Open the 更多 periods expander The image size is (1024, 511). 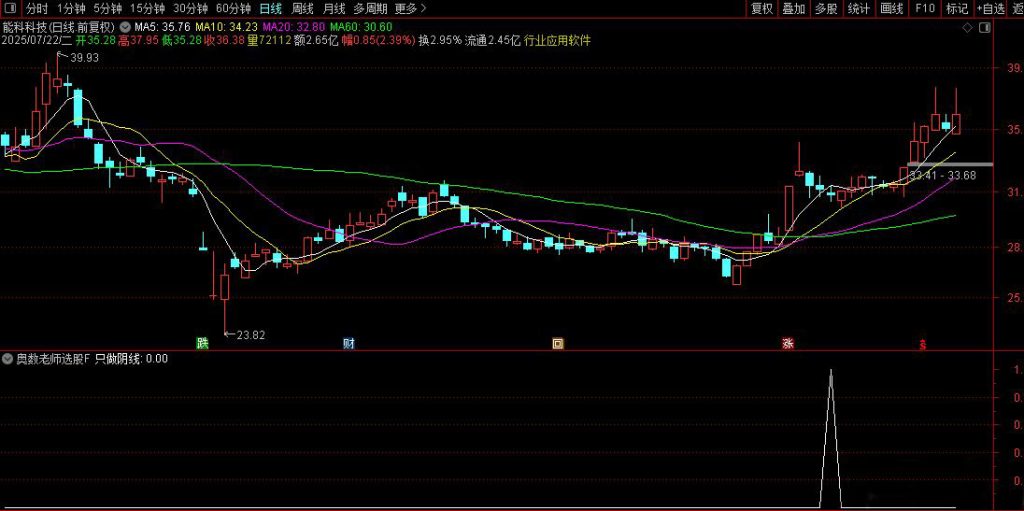click(x=410, y=8)
